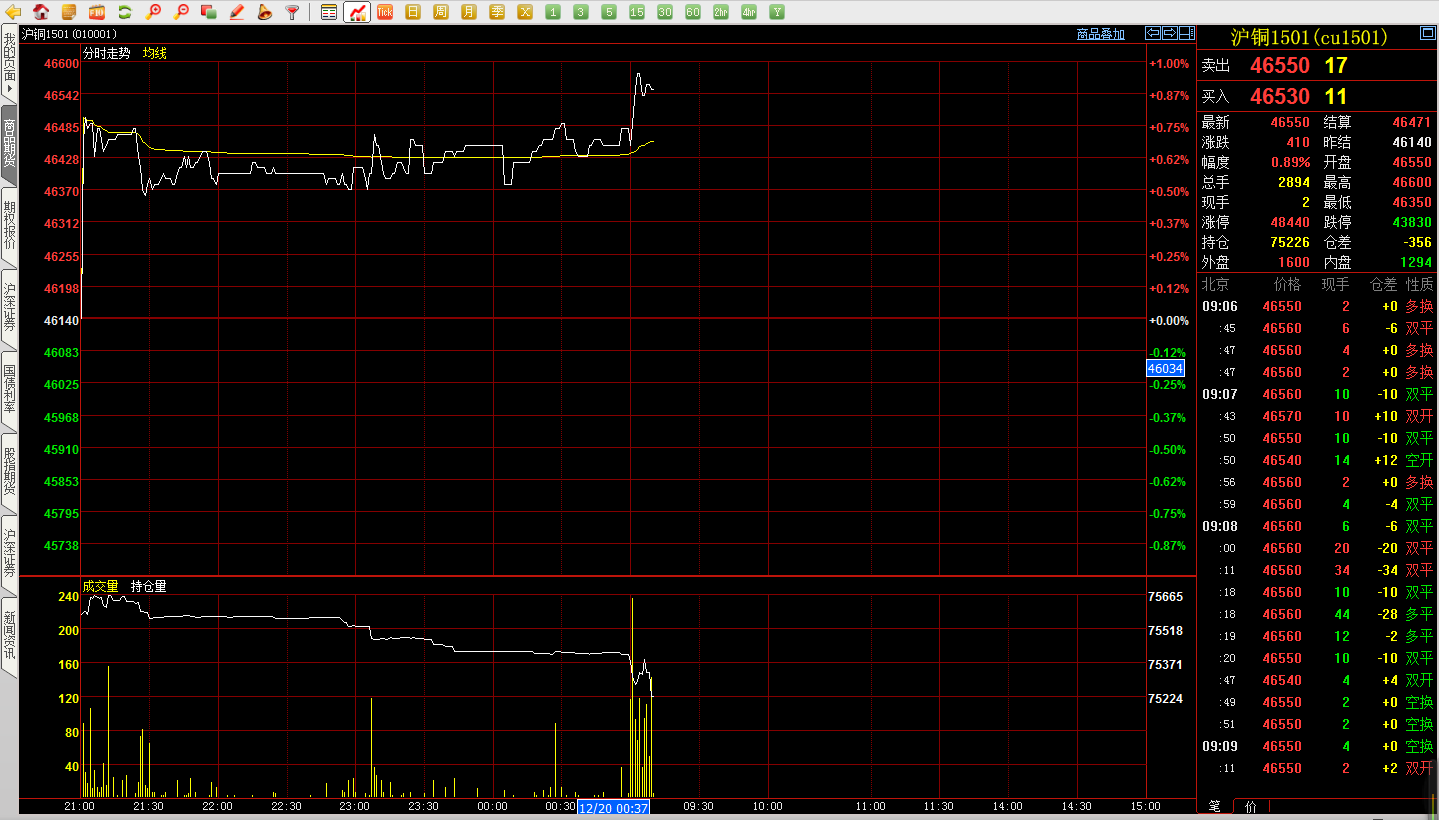Click the Home icon in toolbar

[41, 12]
